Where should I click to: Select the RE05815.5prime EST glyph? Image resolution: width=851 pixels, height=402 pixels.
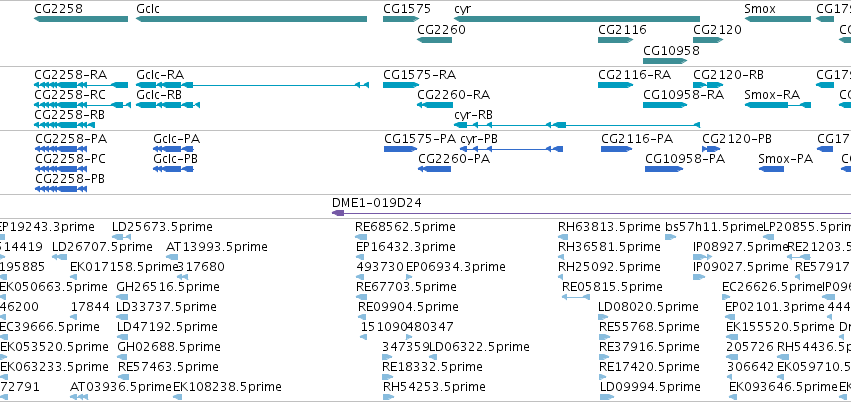[576, 297]
